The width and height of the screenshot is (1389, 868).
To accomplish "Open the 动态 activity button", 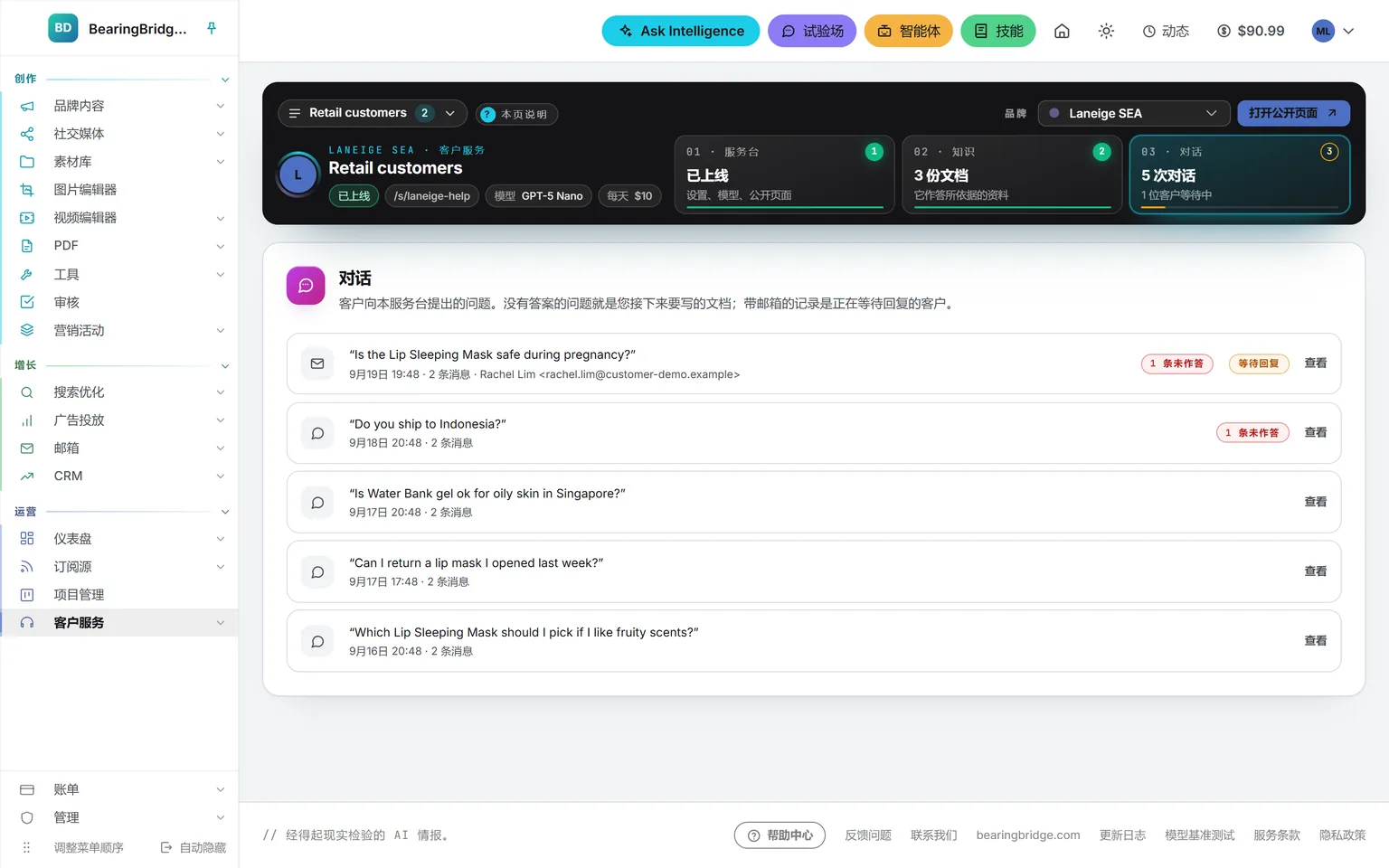I will (1166, 31).
